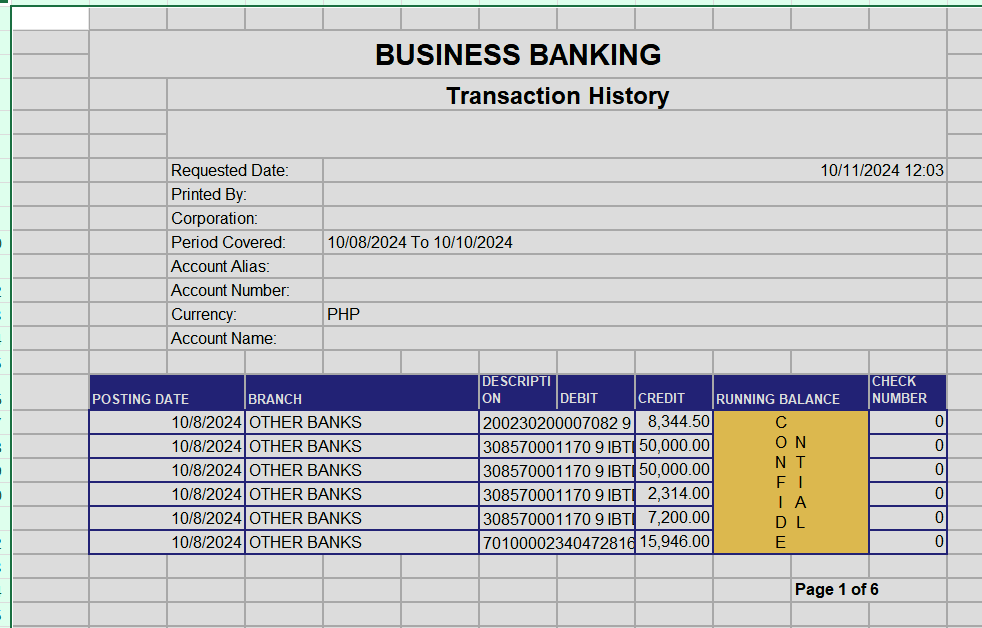Click the Transaction History heading
This screenshot has width=982, height=628.
pos(557,95)
